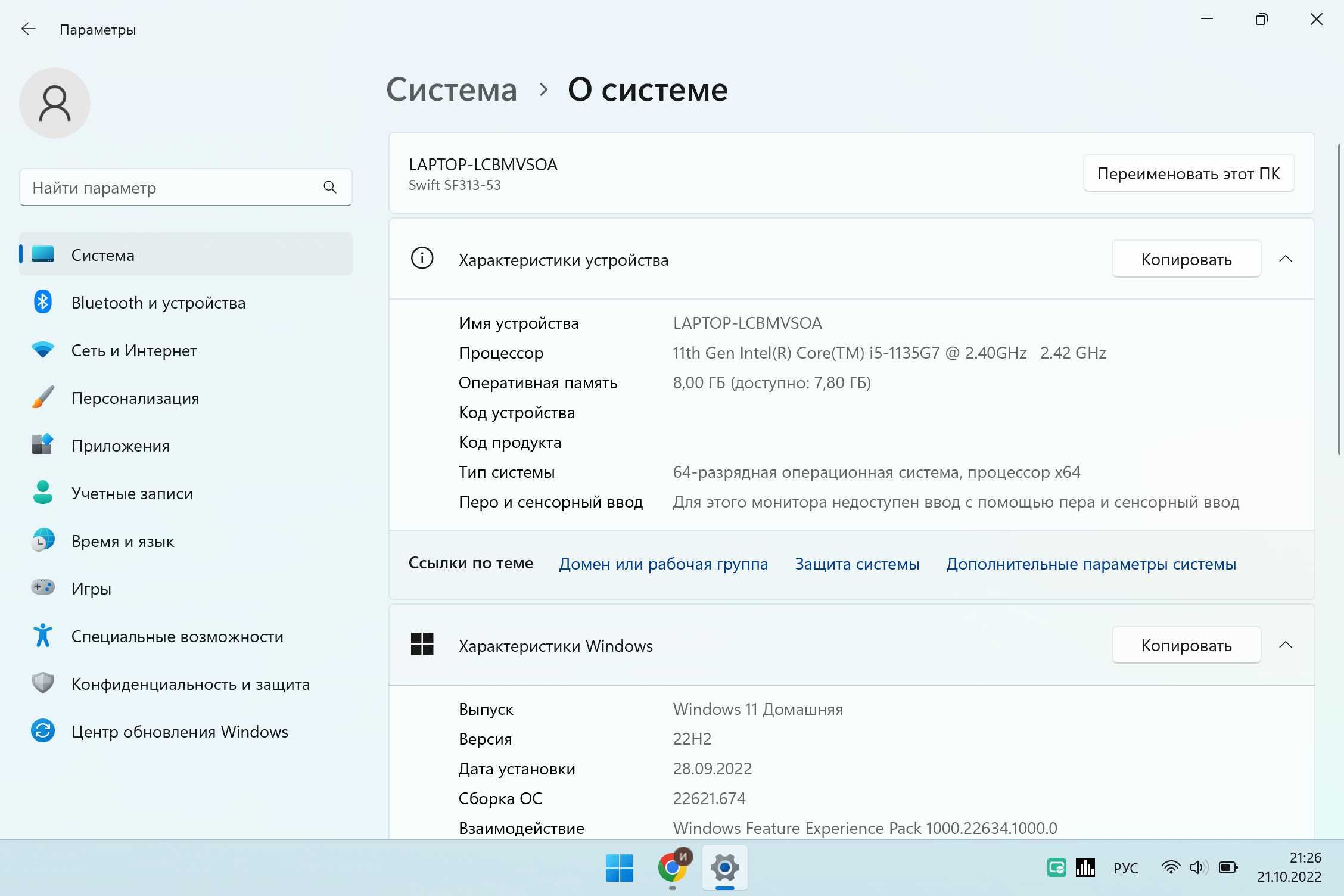Open Сеть и Интернет settings
The width and height of the screenshot is (1344, 896).
tap(186, 350)
